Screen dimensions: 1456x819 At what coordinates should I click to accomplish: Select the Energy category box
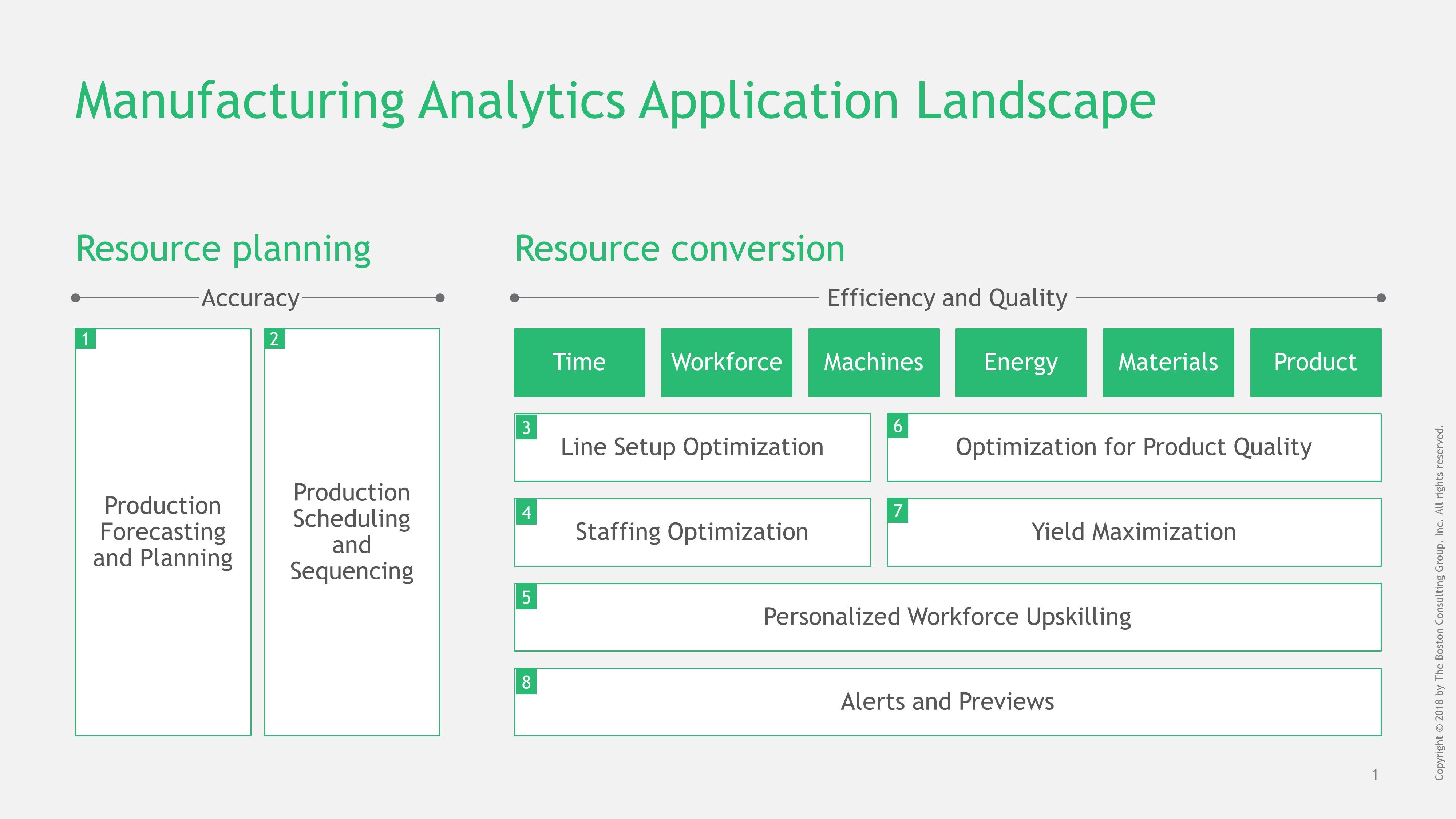click(x=1021, y=362)
